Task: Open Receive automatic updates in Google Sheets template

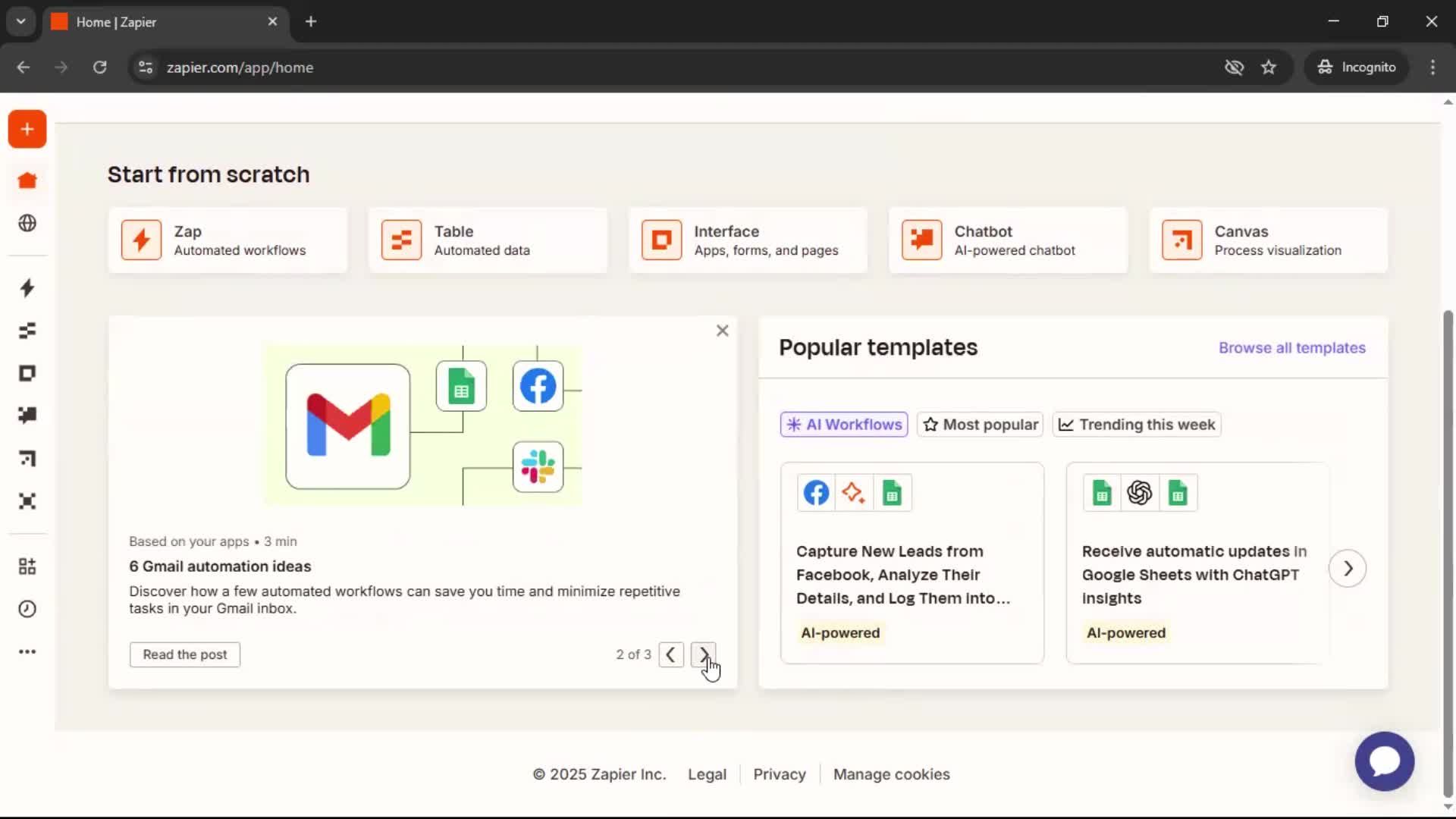Action: coord(1197,563)
